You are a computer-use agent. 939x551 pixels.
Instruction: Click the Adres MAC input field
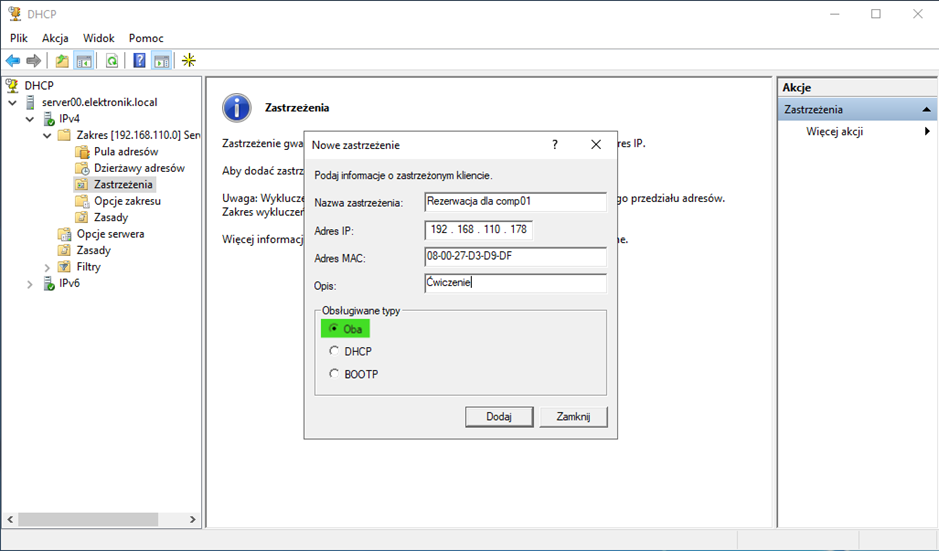515,257
